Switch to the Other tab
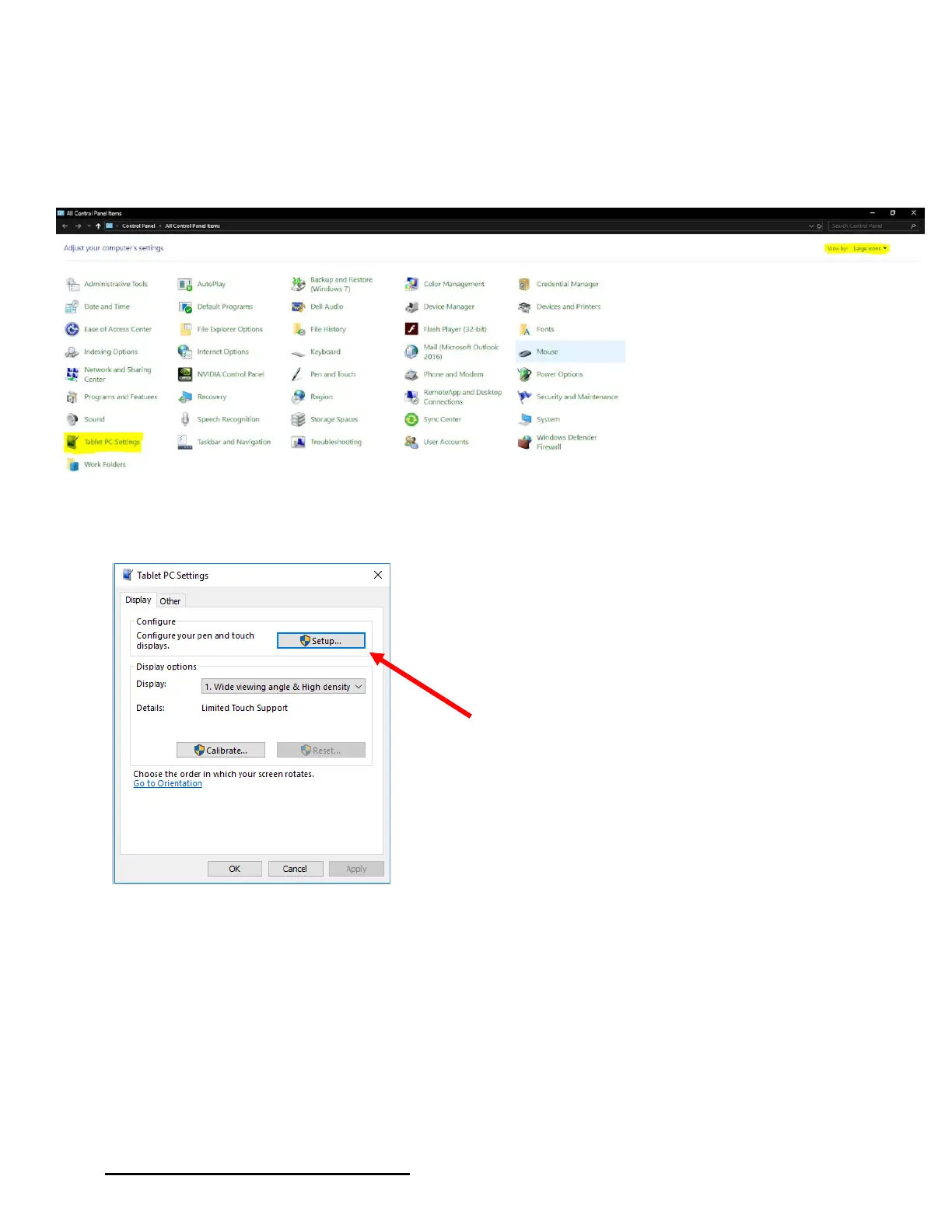This screenshot has height=1232, width=952. click(170, 601)
